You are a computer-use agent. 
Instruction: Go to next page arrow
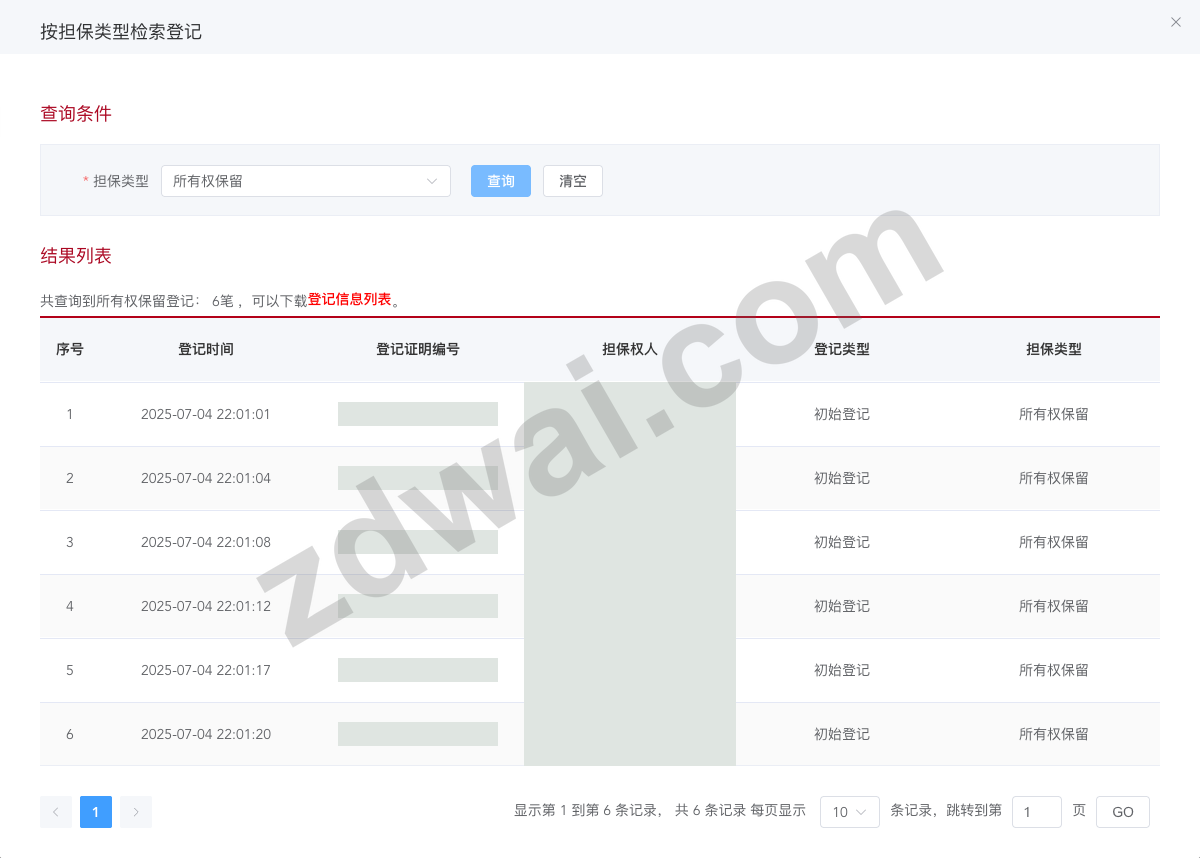pos(136,812)
